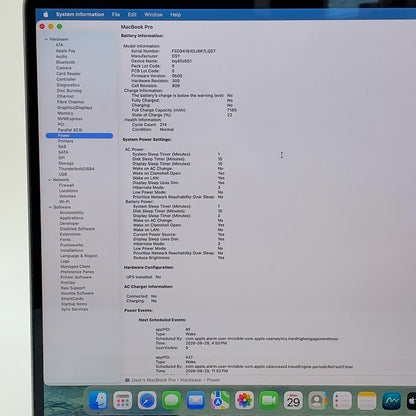Click Hardware in the bottom path bar

tap(191, 380)
